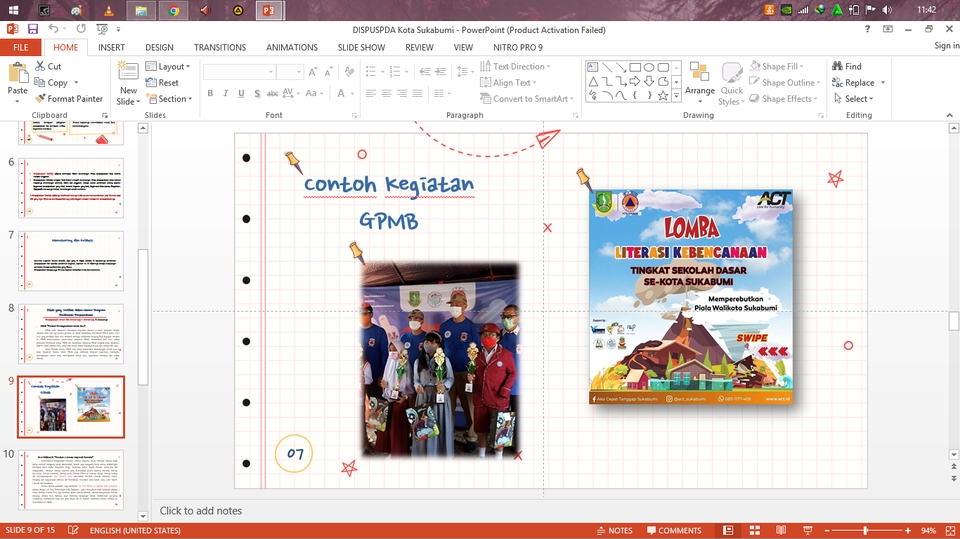
Task: Switch to TRANSITIONS tab
Action: click(x=220, y=47)
